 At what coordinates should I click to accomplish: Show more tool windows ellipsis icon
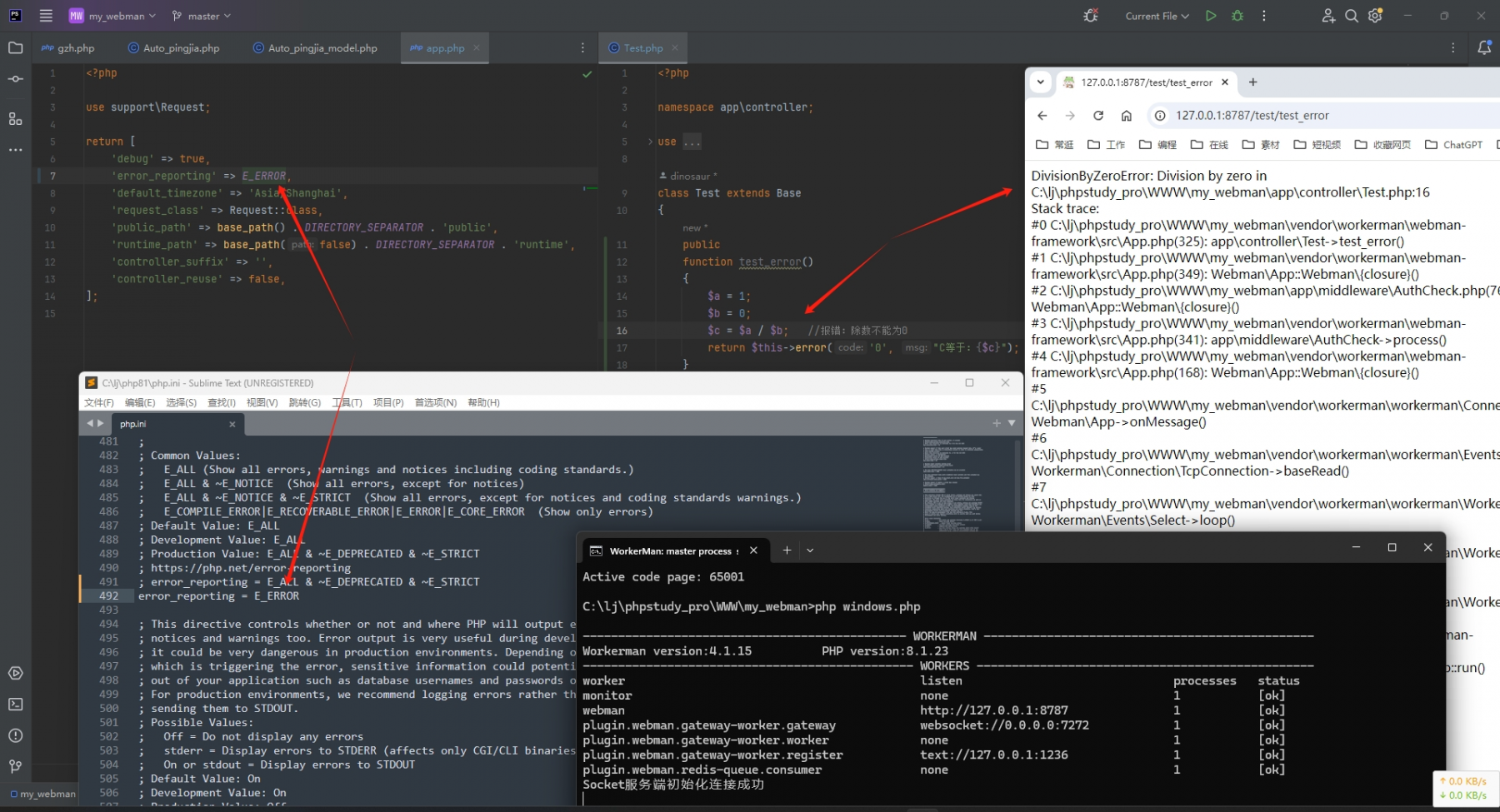15,150
